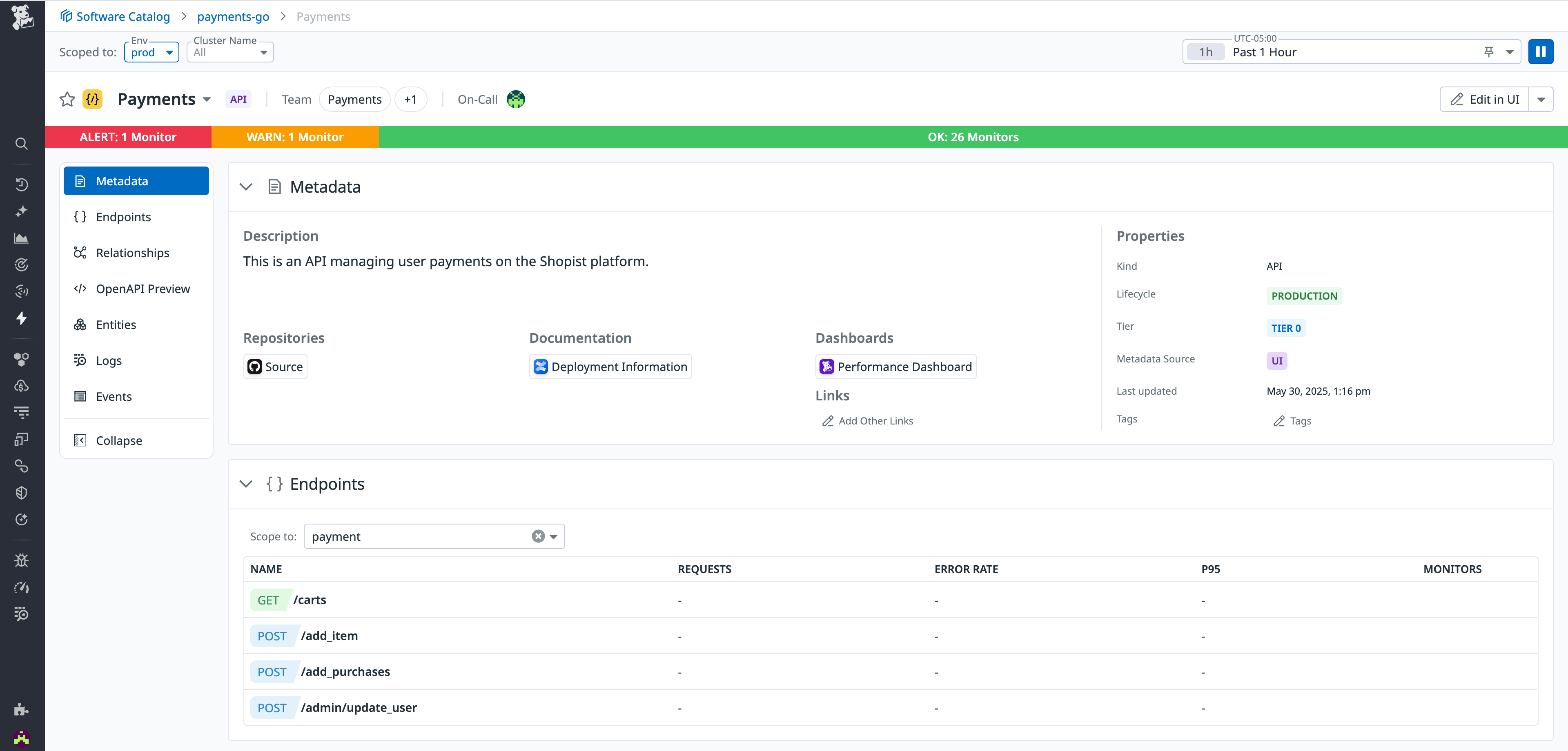Collapse the Metadata section chevron
Image resolution: width=1568 pixels, height=751 pixels.
pos(247,187)
